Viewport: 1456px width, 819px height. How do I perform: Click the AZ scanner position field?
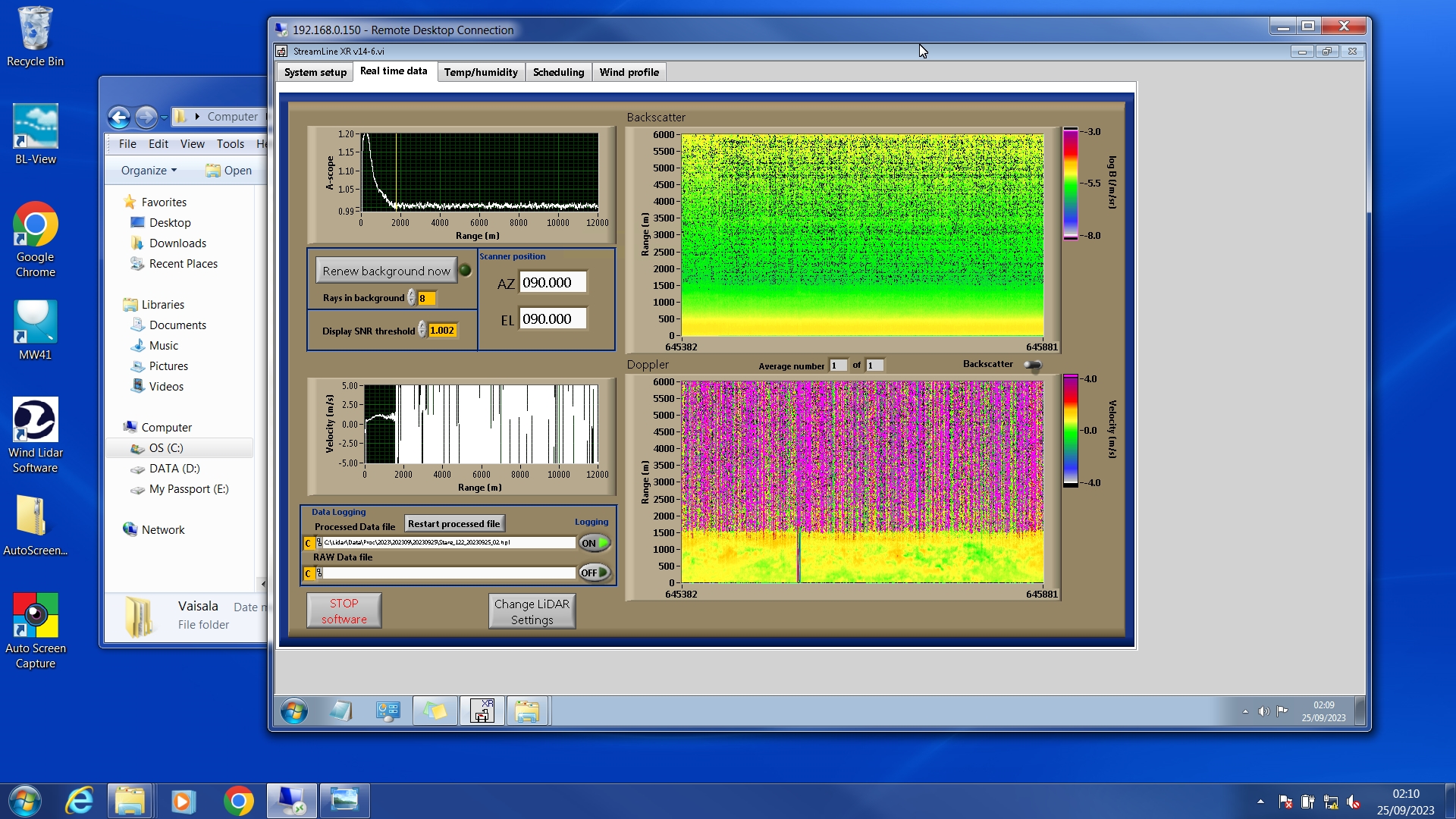[553, 283]
